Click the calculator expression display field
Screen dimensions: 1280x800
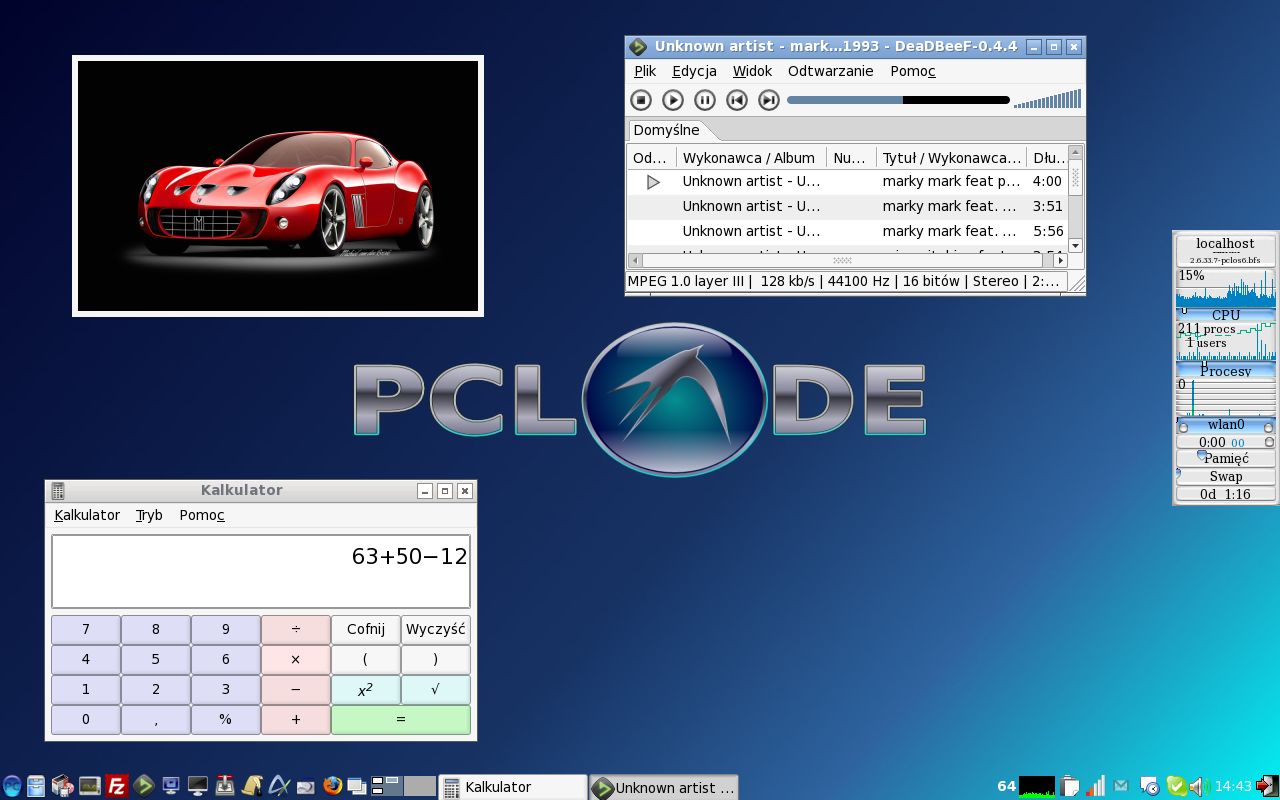coord(261,571)
